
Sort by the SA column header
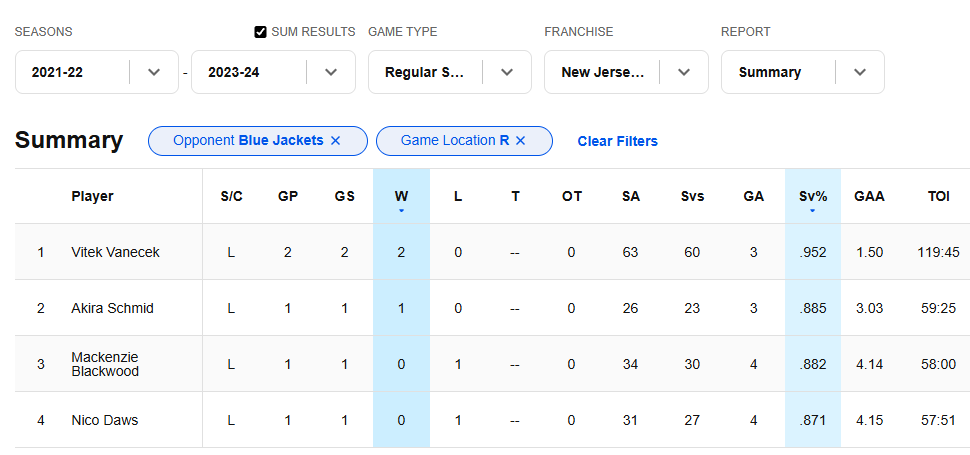(630, 197)
